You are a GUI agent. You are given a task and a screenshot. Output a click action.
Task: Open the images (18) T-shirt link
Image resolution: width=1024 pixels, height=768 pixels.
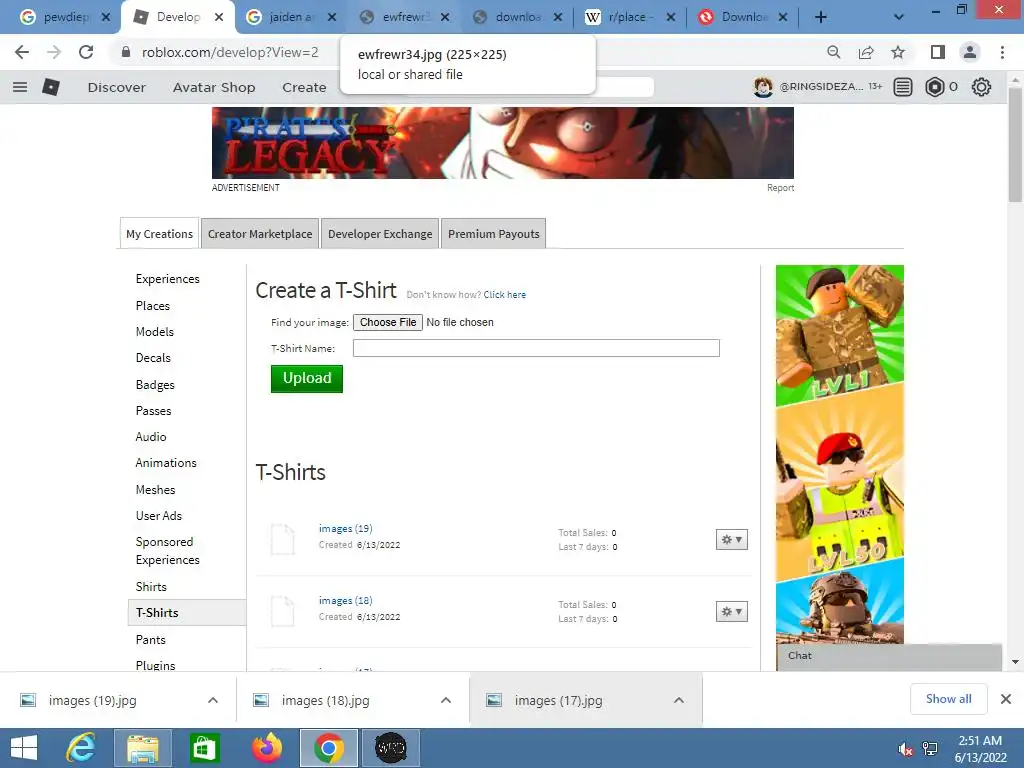pos(345,600)
